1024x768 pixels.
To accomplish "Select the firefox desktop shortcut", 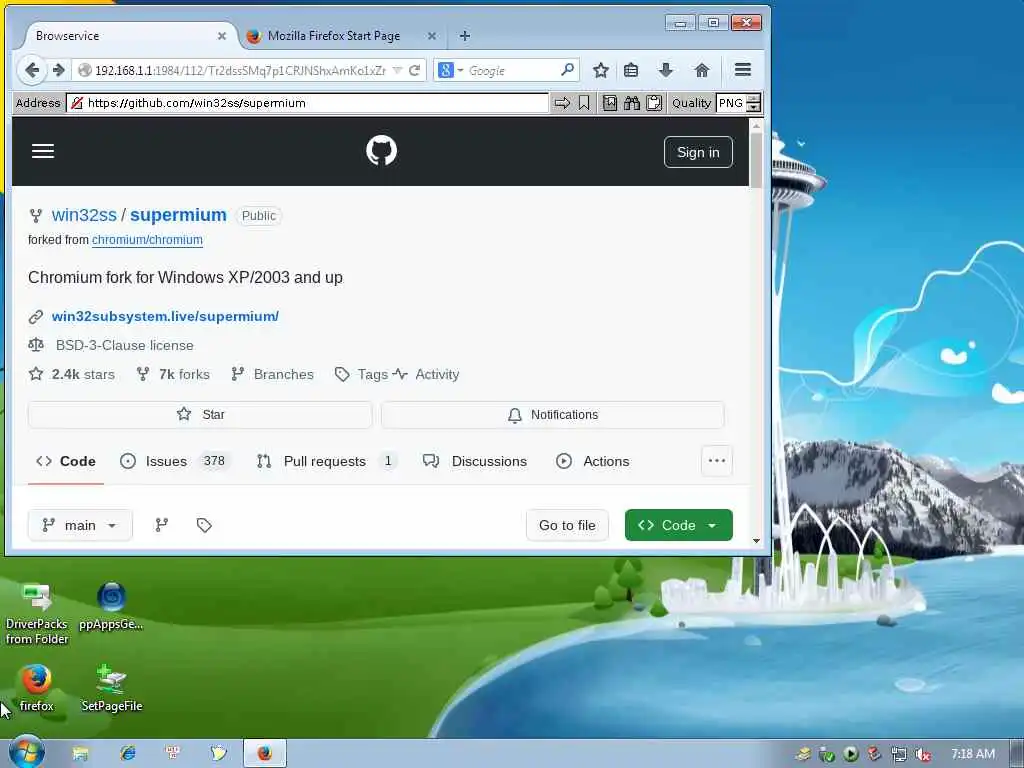I will 36,688.
